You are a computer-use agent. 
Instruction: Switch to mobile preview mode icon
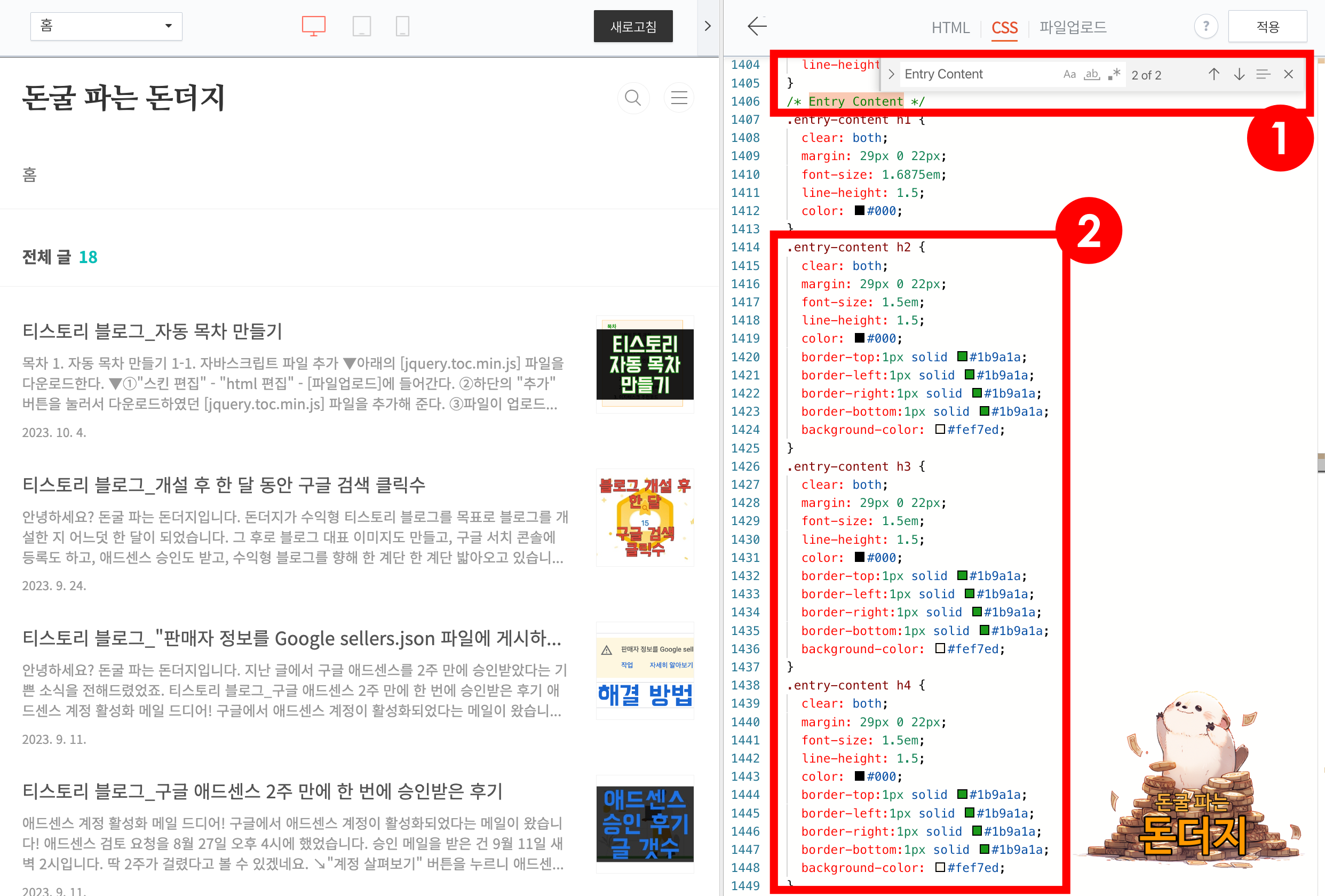[x=402, y=26]
